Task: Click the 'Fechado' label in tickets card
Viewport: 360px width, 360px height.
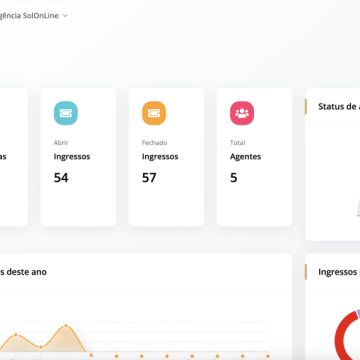Action: click(154, 143)
